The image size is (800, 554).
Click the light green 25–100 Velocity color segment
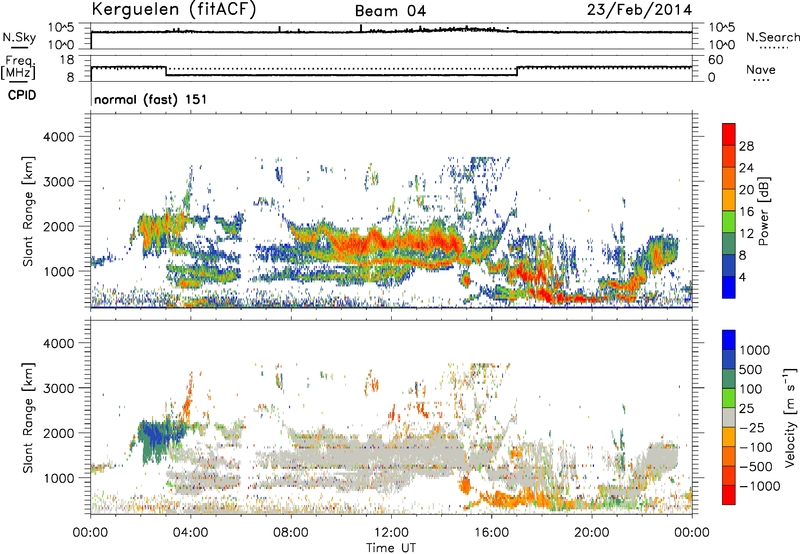click(x=729, y=398)
